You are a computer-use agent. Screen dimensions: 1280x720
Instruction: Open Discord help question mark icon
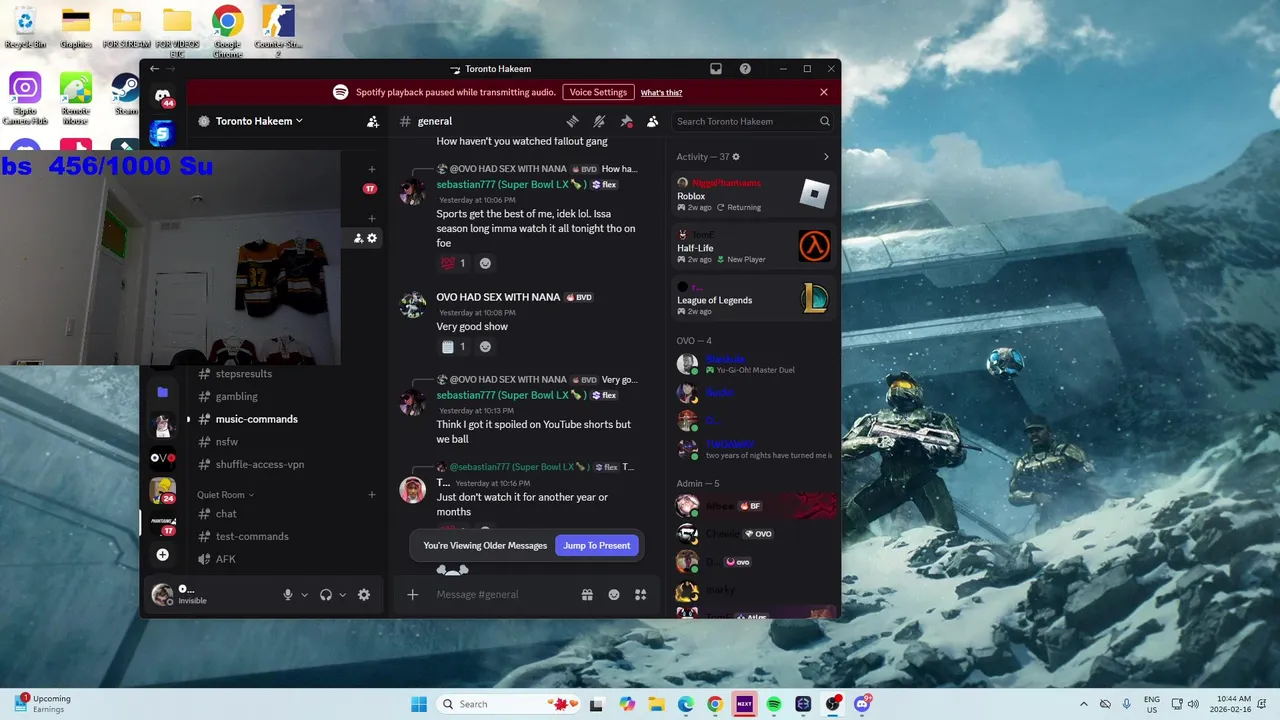(745, 69)
